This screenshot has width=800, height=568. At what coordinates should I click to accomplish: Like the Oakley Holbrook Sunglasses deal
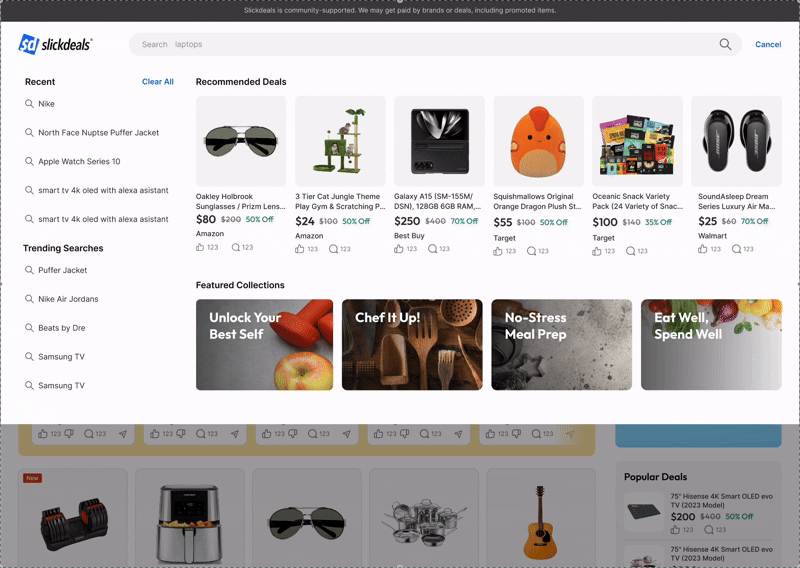coord(200,247)
